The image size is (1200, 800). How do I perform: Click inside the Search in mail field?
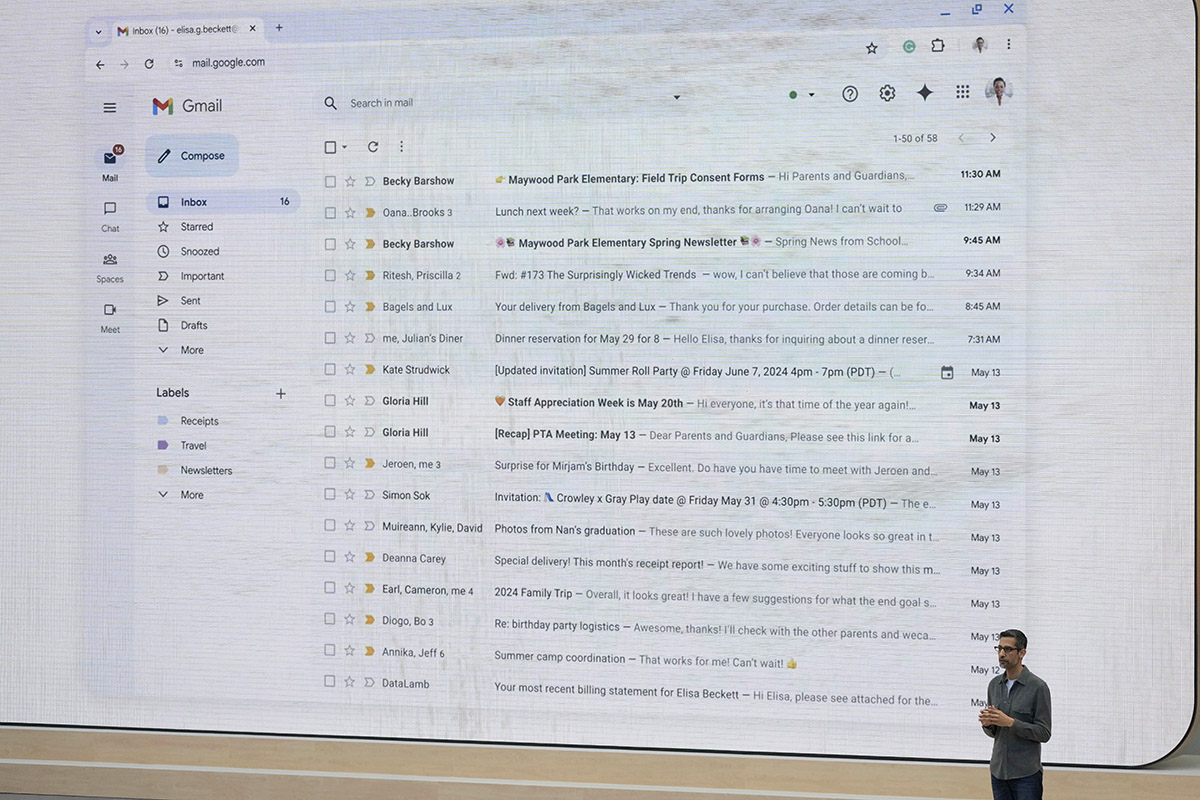click(450, 102)
